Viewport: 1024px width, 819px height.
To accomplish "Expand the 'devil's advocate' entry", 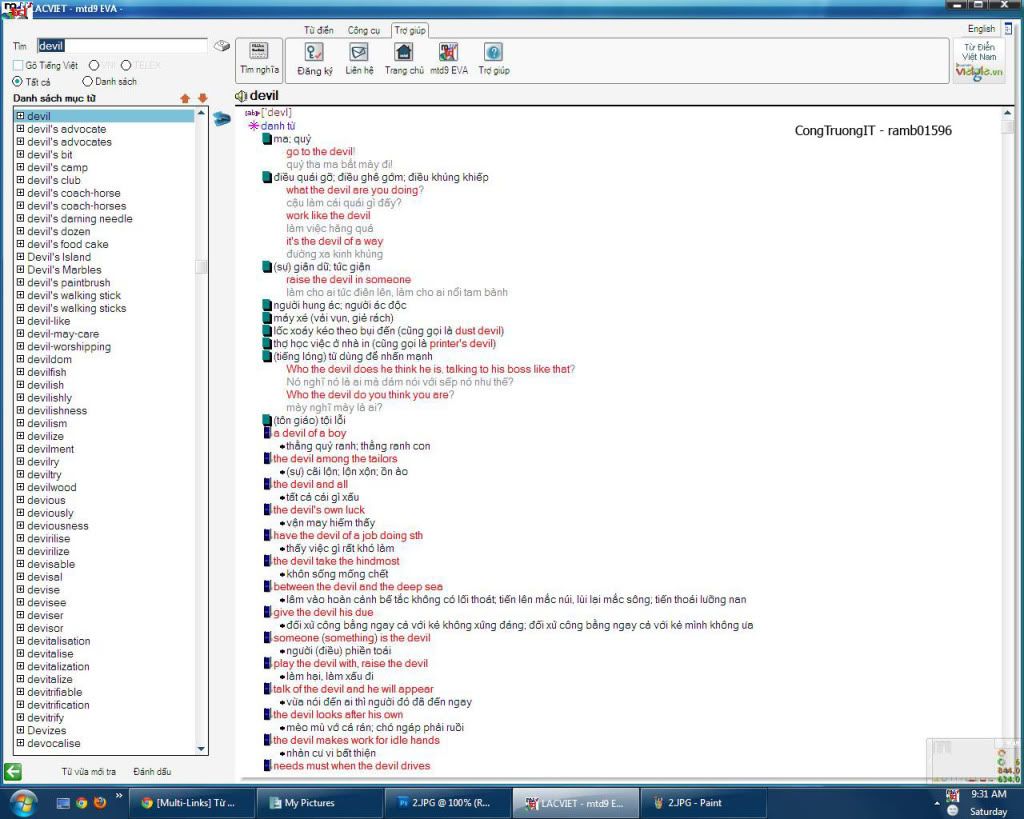I will point(20,129).
